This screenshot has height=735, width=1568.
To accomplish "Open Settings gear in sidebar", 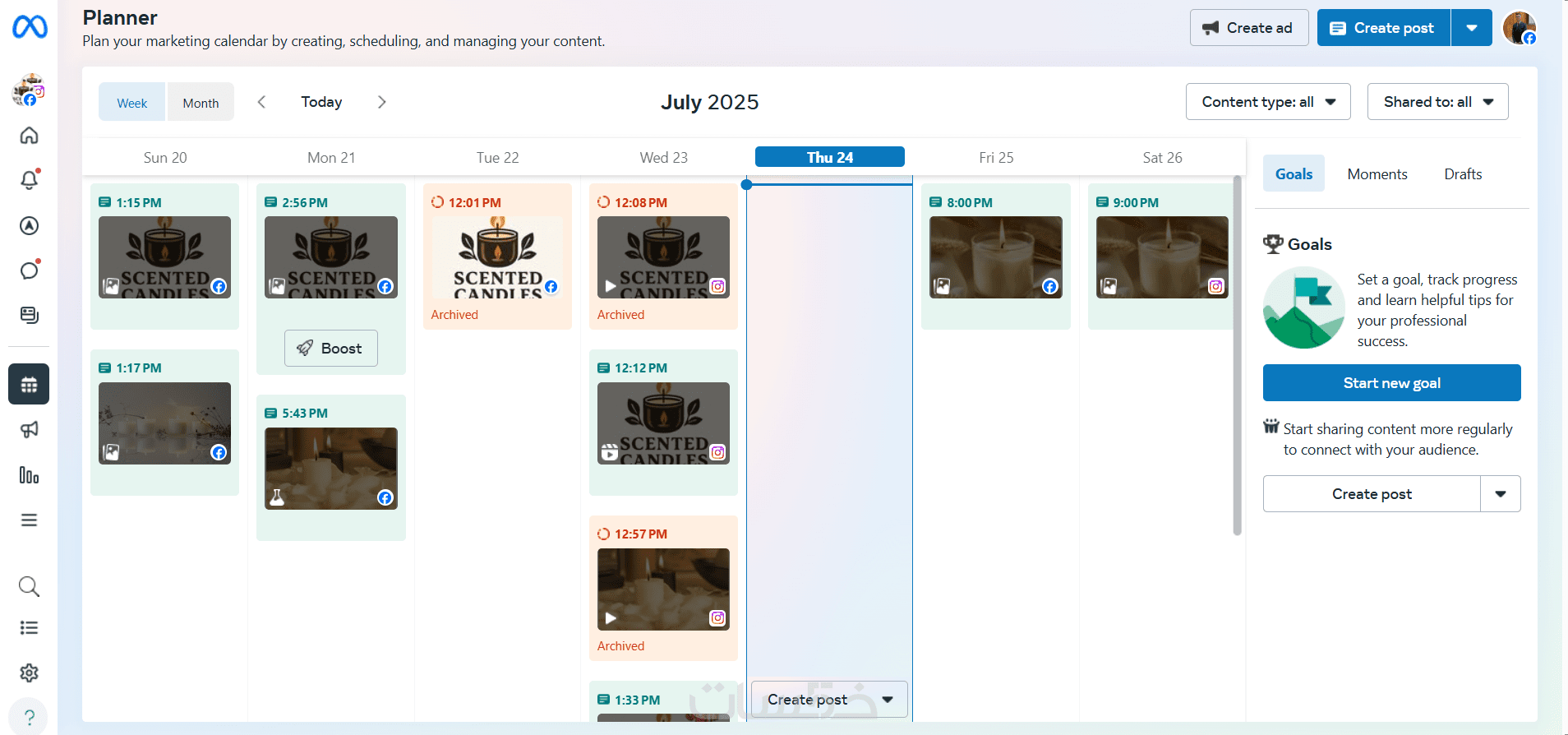I will [x=29, y=673].
